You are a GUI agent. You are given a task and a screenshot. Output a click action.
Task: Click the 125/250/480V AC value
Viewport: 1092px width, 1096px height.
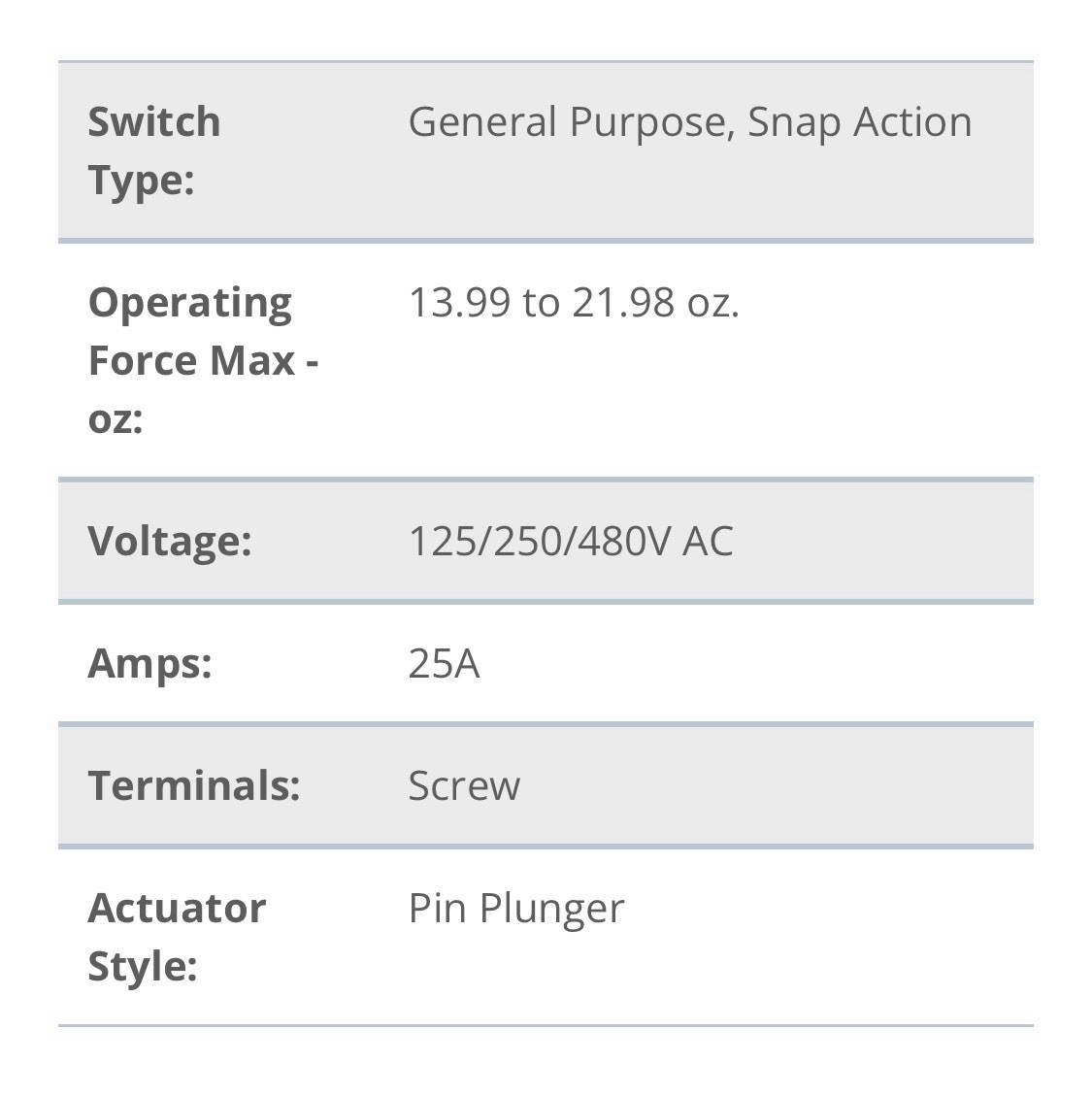(x=571, y=541)
